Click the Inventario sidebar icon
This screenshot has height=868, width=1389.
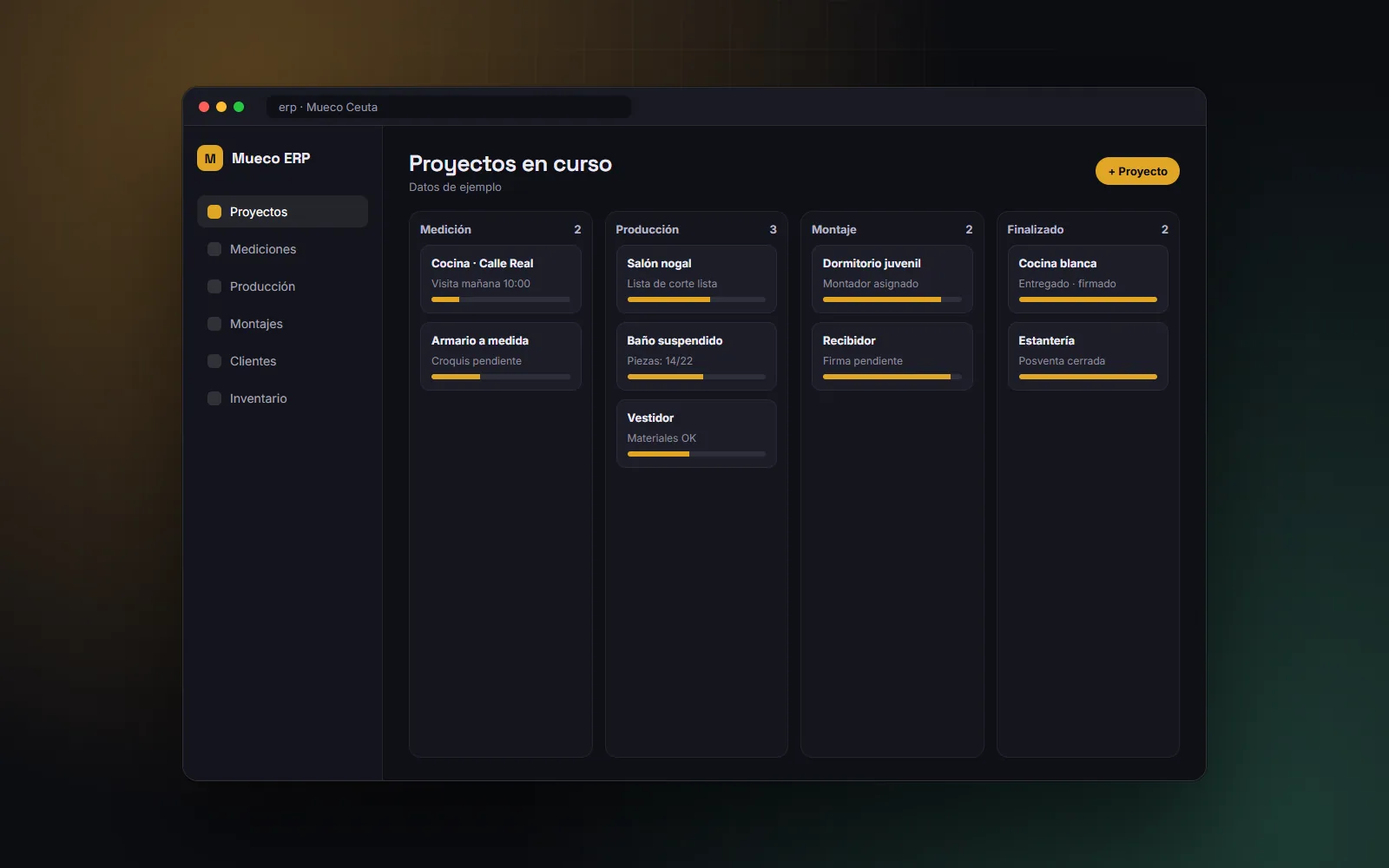(x=214, y=398)
